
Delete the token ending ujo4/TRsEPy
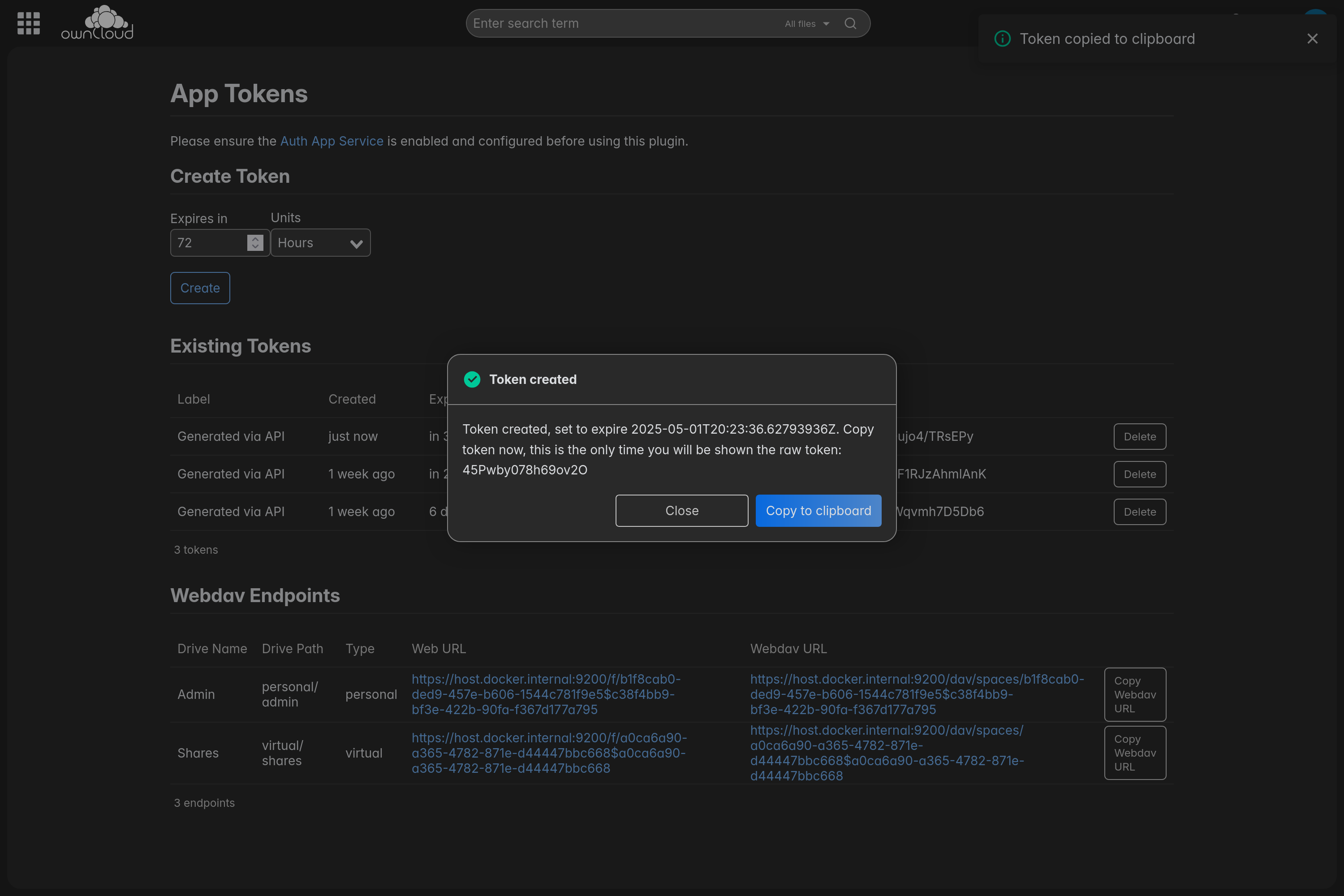(x=1140, y=436)
